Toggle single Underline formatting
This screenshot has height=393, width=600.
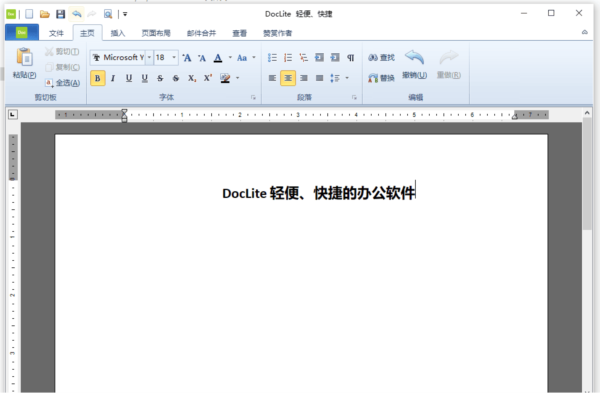coord(129,78)
